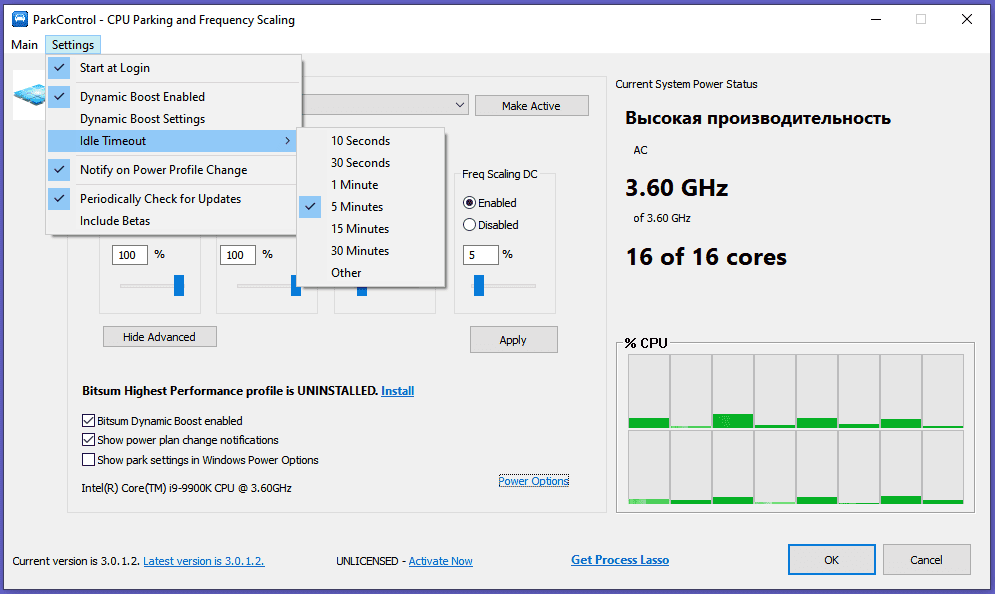The width and height of the screenshot is (995, 594).
Task: Toggle Show power plan change notifications
Action: click(x=88, y=440)
